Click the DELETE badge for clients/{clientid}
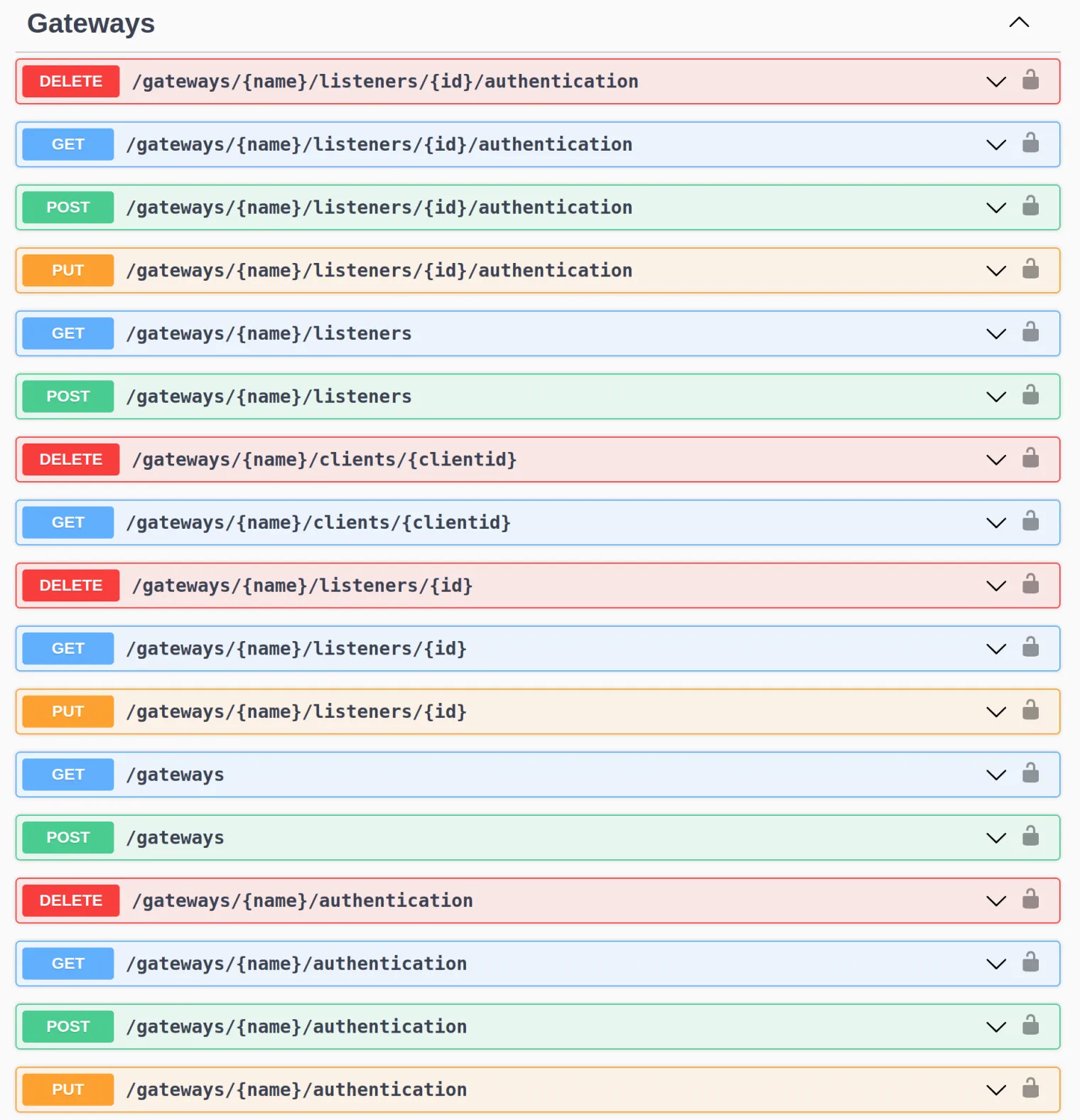Viewport: 1080px width, 1120px height. pos(71,459)
